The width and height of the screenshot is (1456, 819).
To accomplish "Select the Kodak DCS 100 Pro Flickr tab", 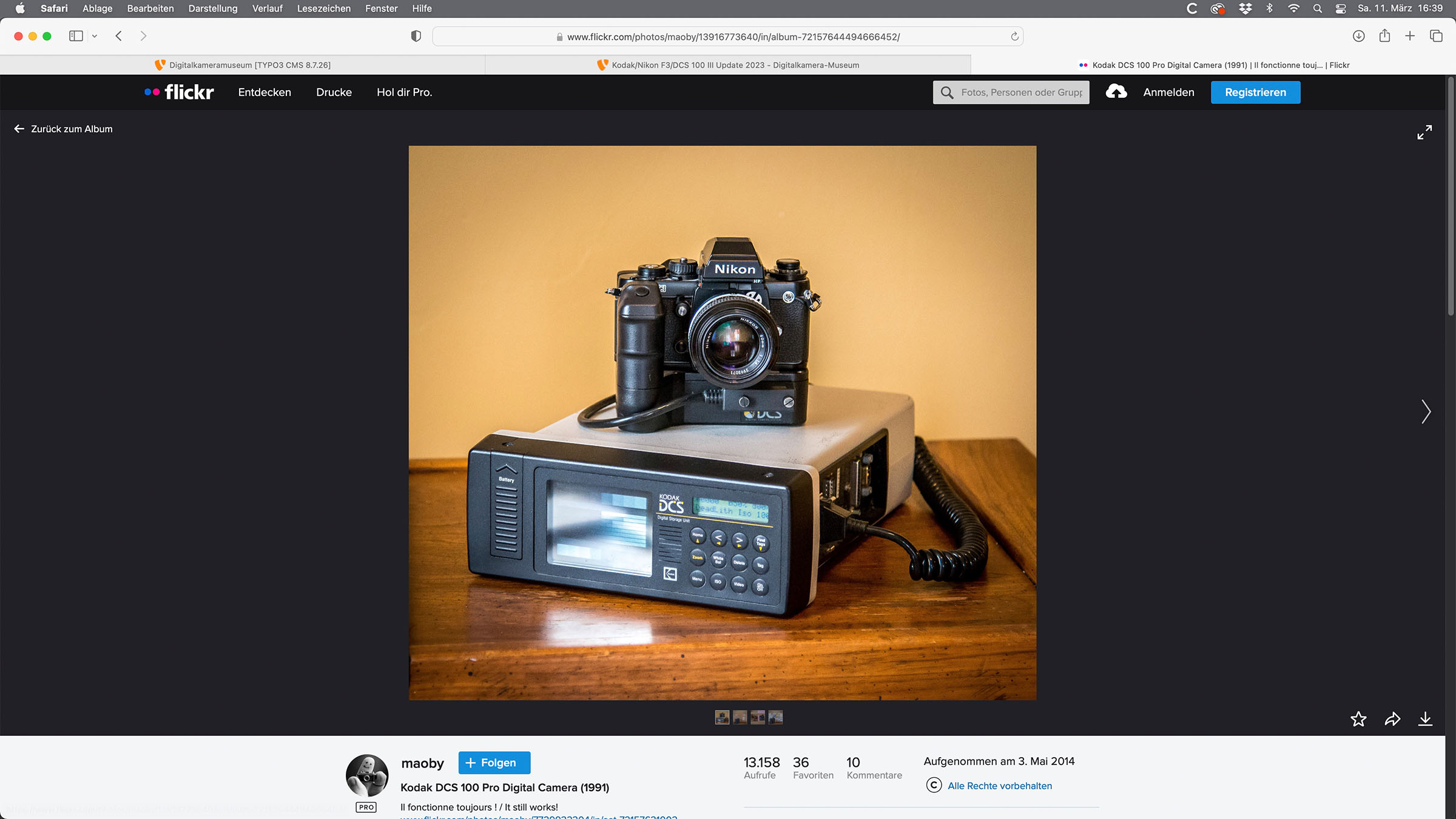I will point(1213,65).
